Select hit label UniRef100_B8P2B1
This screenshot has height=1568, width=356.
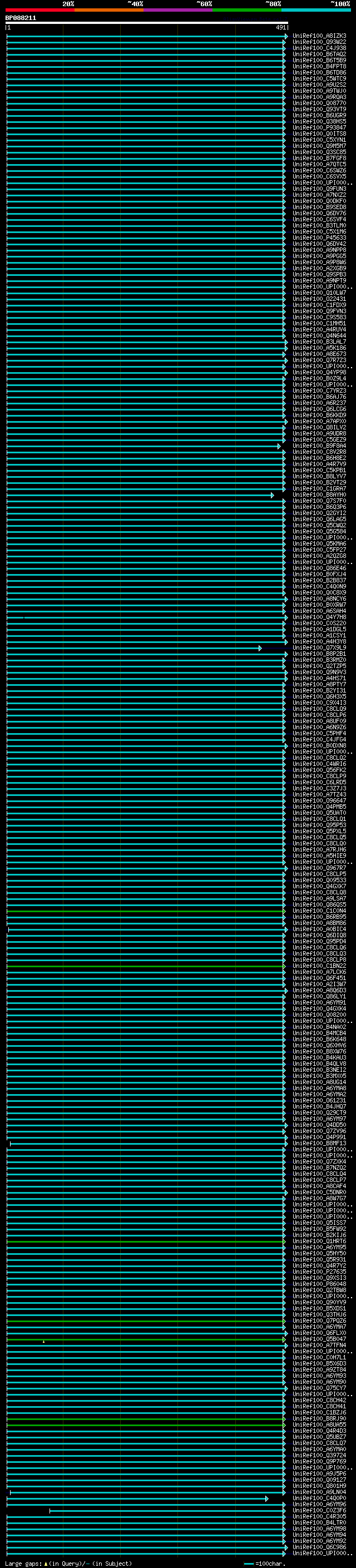click(x=319, y=654)
